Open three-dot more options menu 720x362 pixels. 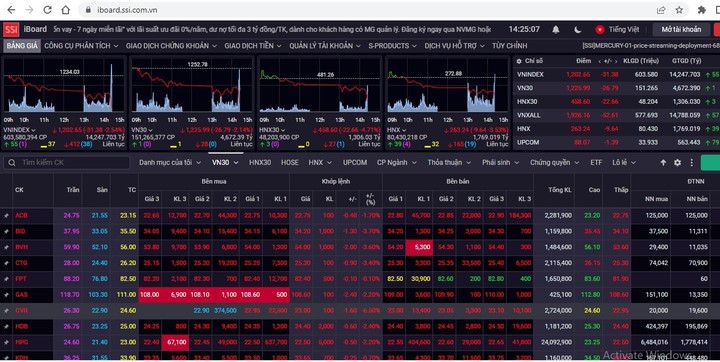click(x=692, y=162)
